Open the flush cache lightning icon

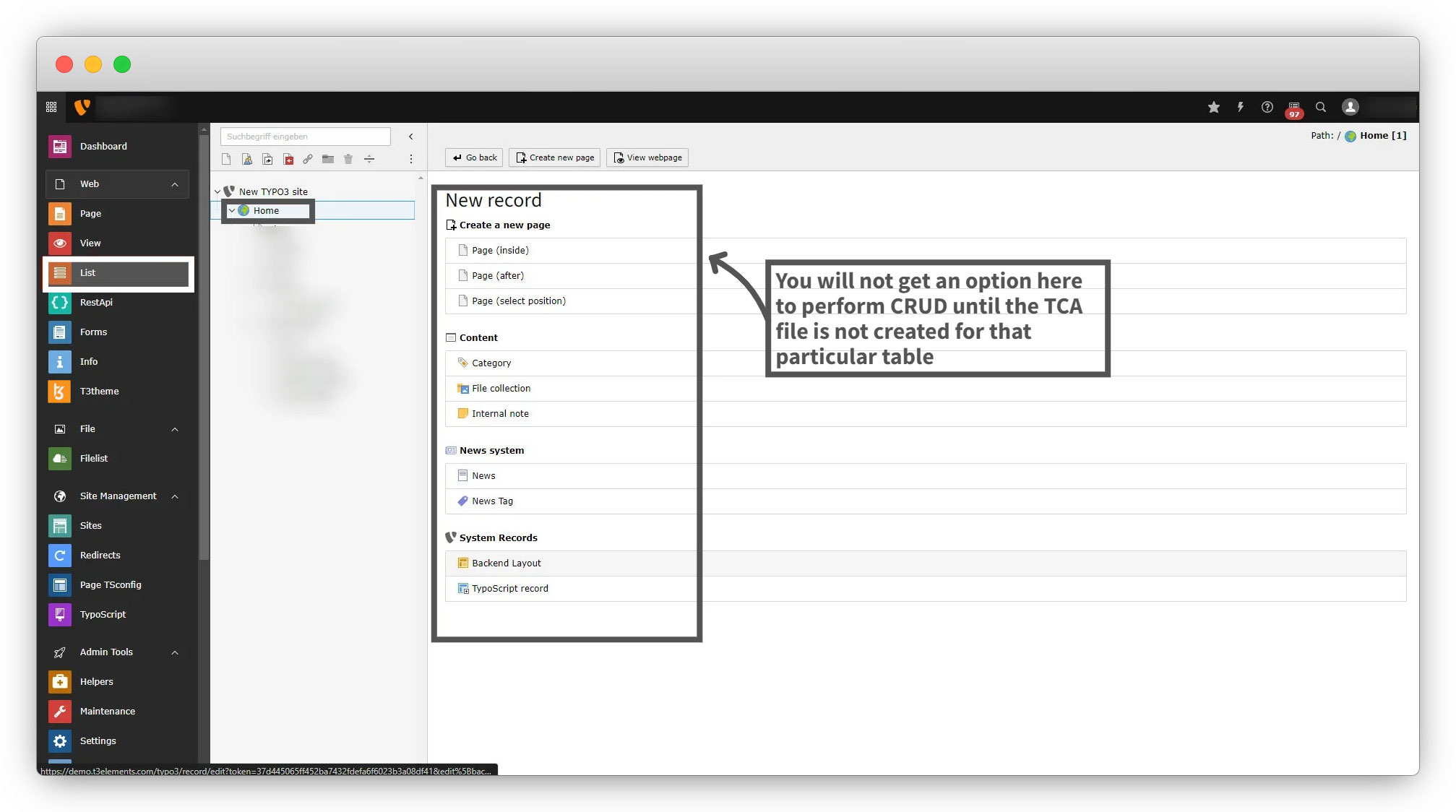1240,107
